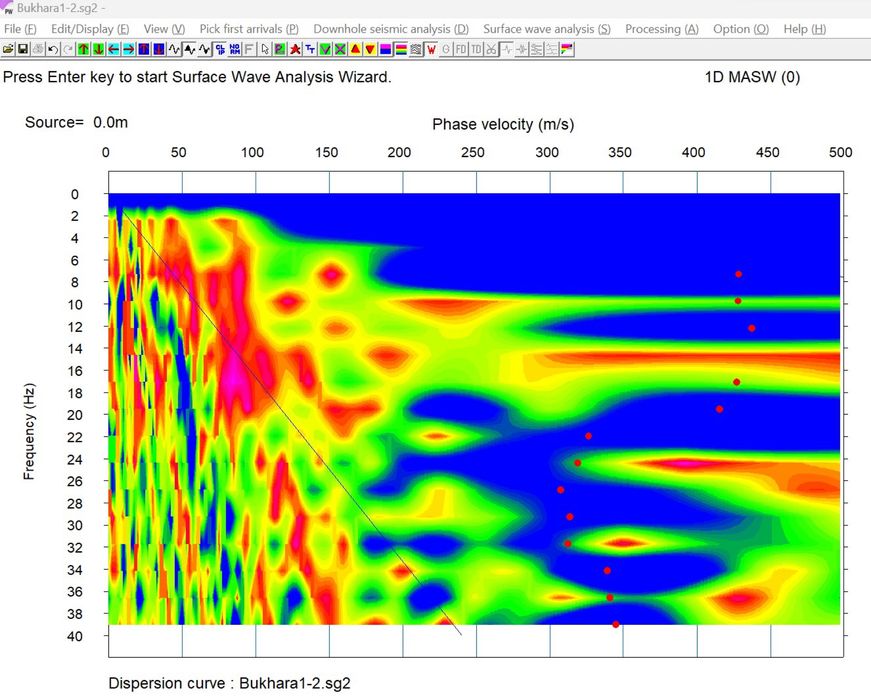Click the 'Source= 0.0m' label
Viewport: 871px width, 700px height.
pos(76,122)
